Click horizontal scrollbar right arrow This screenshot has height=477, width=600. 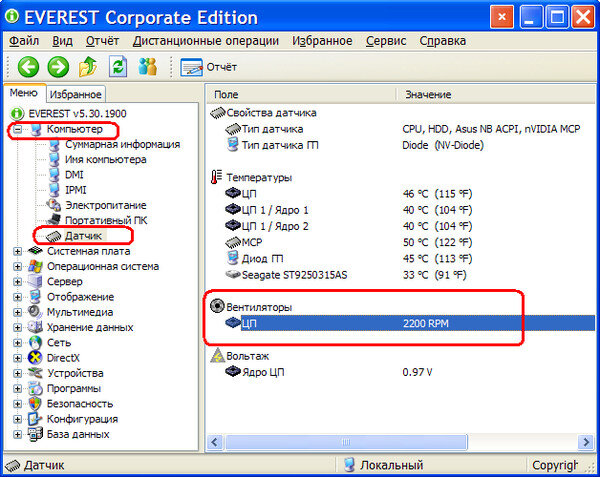(x=586, y=443)
